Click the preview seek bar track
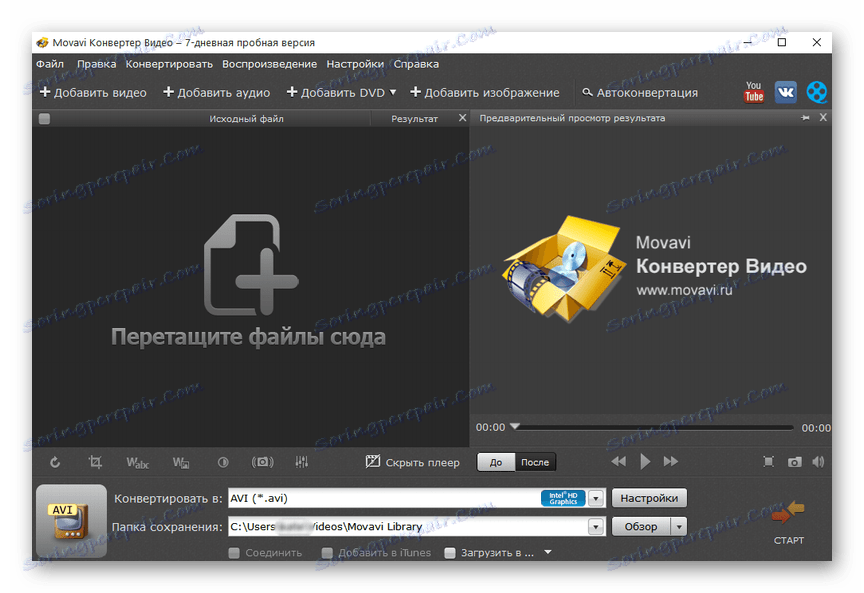 (x=656, y=428)
